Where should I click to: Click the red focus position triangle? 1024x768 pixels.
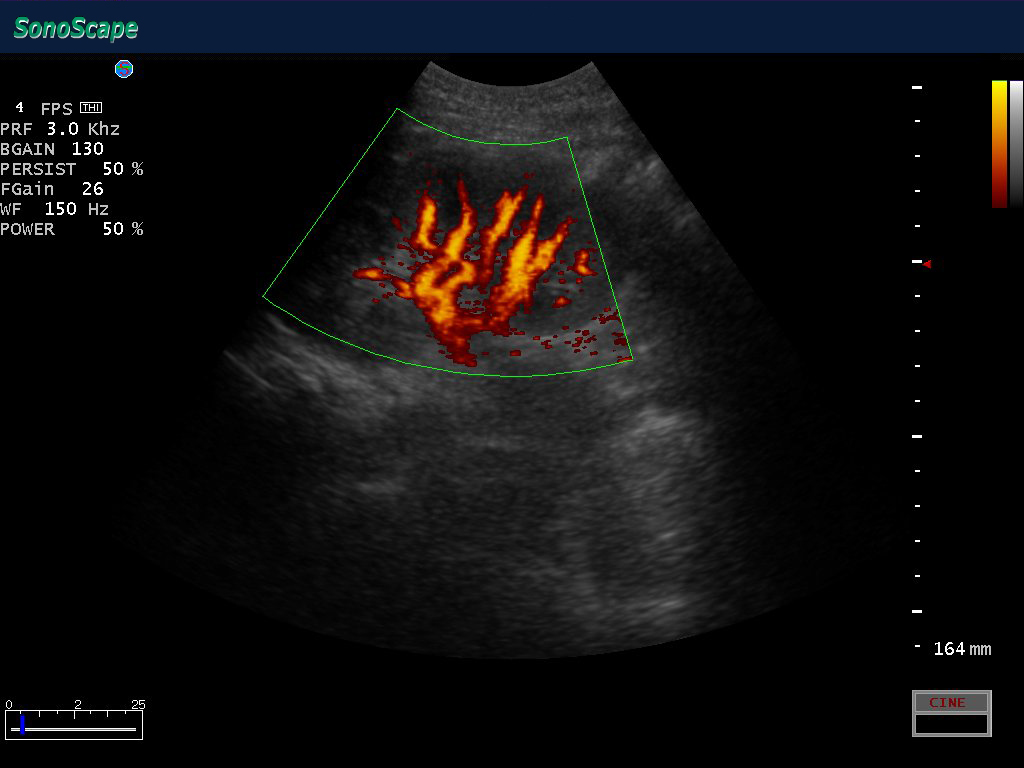tap(927, 264)
